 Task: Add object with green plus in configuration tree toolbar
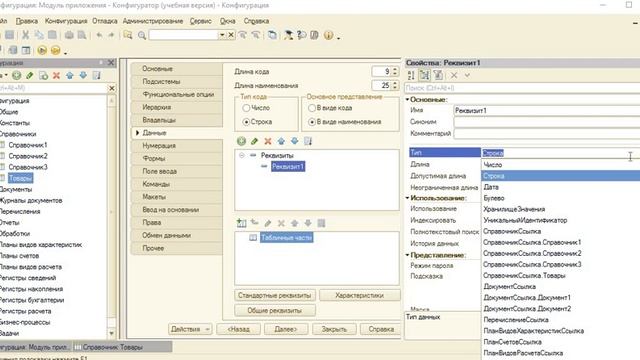(x=16, y=76)
